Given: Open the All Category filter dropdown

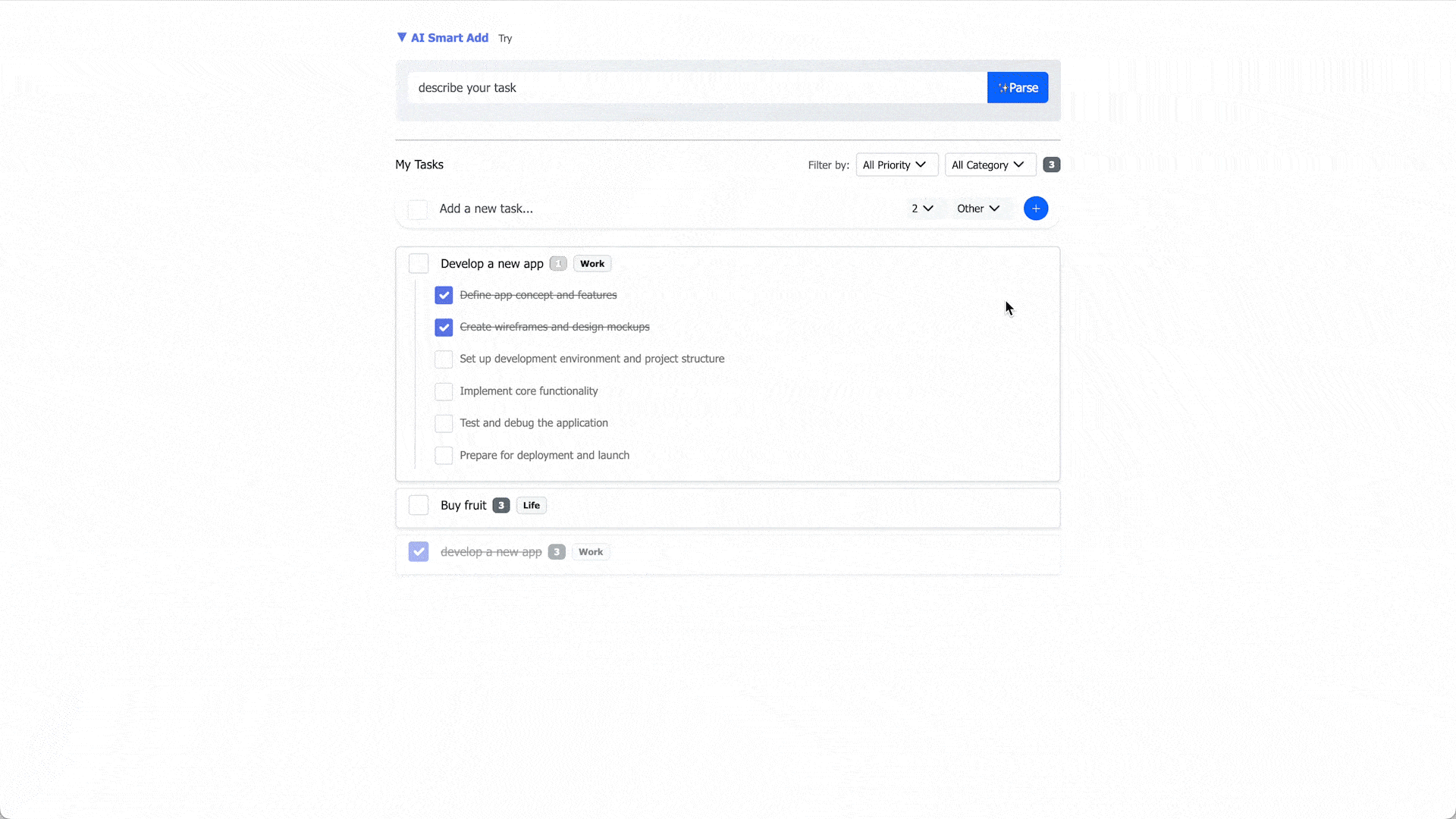Looking at the screenshot, I should [x=990, y=165].
